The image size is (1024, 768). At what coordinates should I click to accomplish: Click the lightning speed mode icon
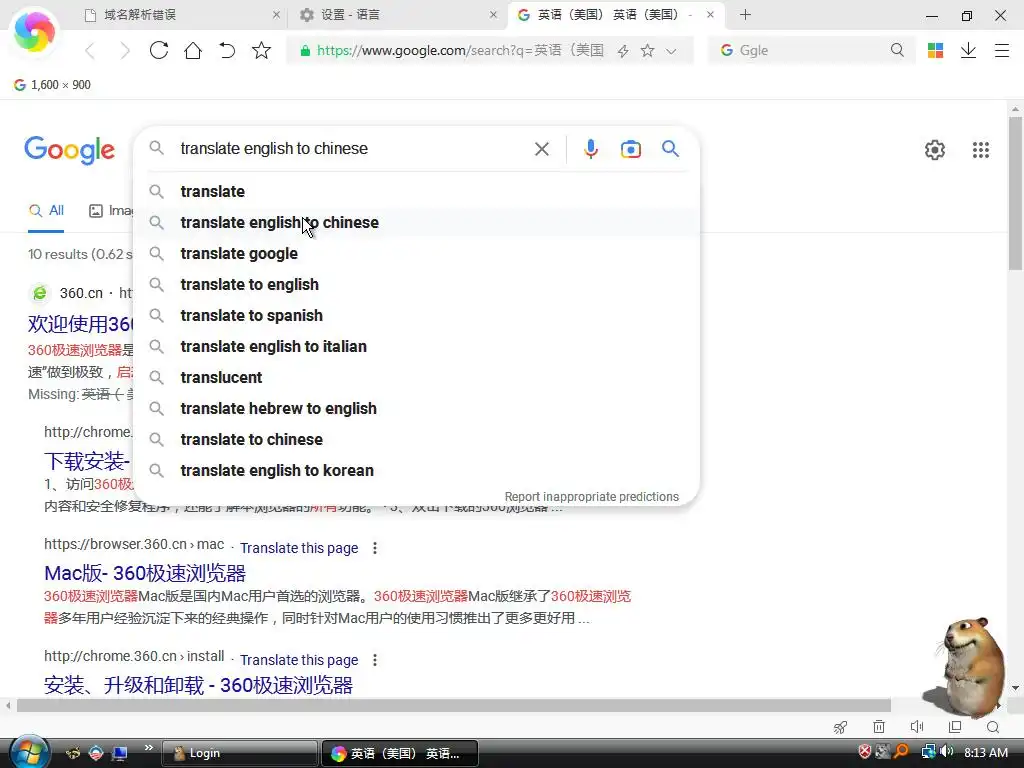[623, 51]
